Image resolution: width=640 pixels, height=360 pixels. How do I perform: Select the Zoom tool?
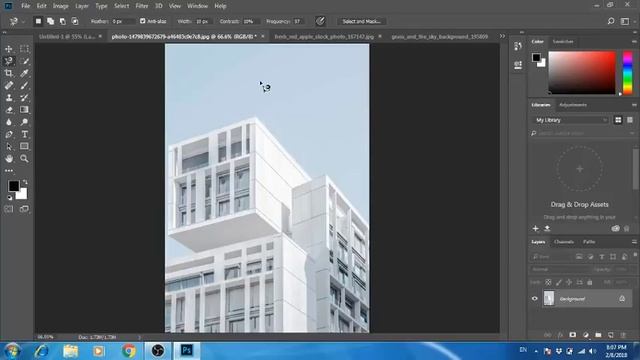click(x=24, y=158)
